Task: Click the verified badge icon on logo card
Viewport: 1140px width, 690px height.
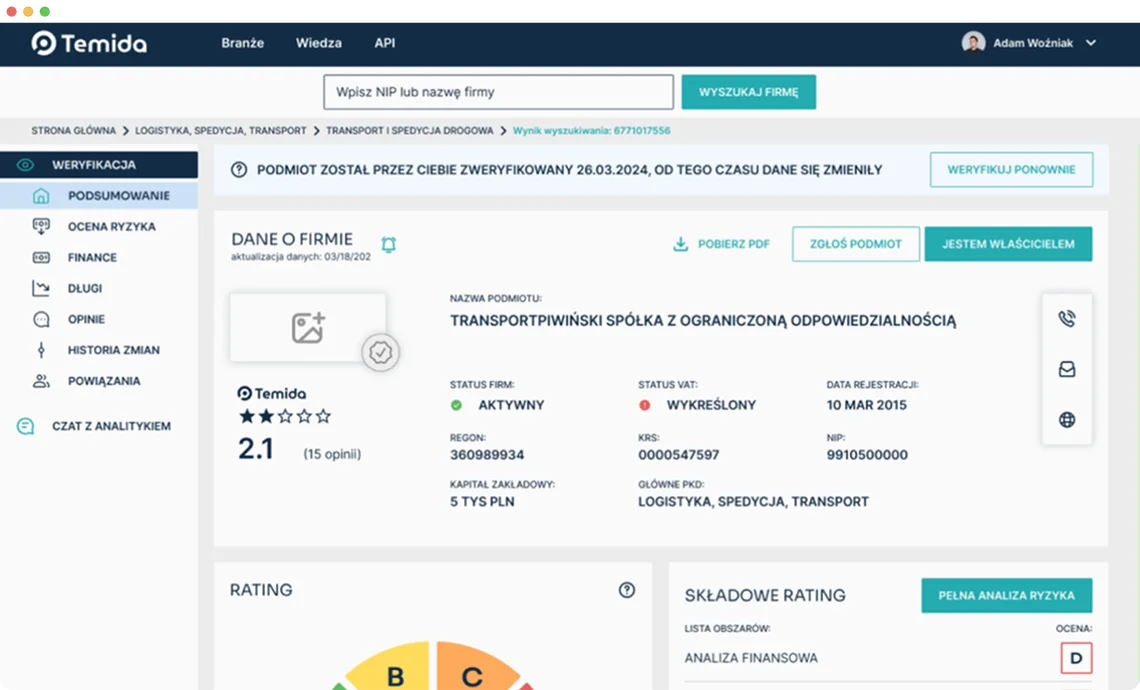Action: (x=380, y=353)
